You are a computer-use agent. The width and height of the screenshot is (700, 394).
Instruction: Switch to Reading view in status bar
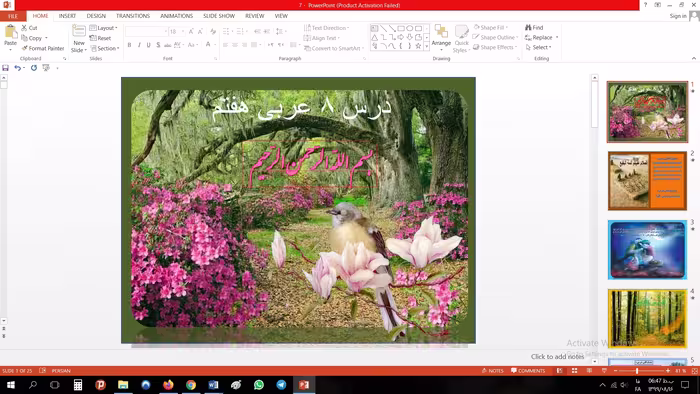589,371
